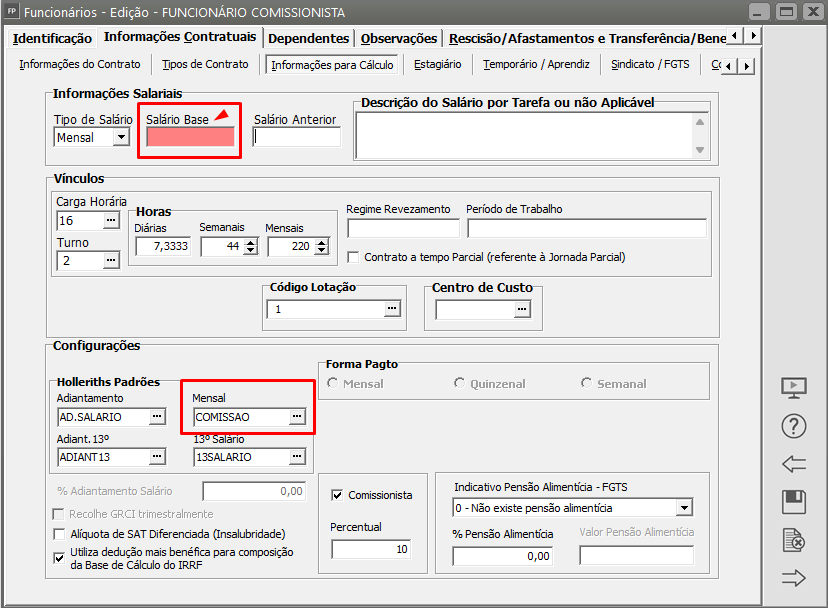Image resolution: width=828 pixels, height=608 pixels.
Task: Toggle Alíquota de SAT Diferenciada checkbox
Action: (59, 534)
